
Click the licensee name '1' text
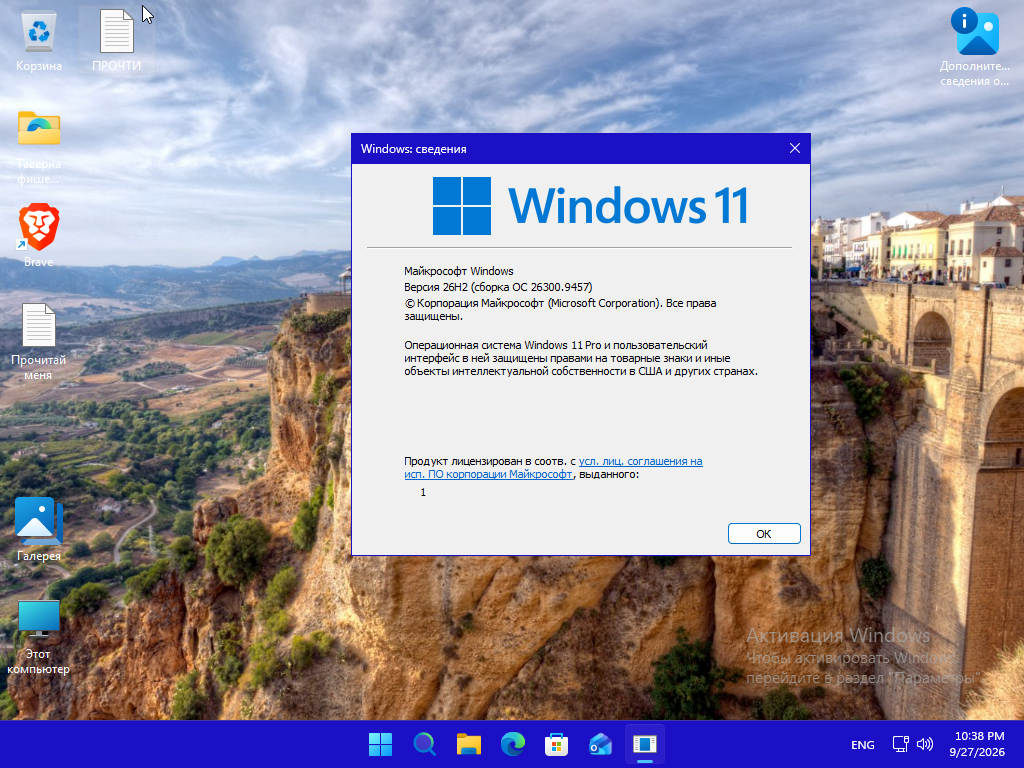pyautogui.click(x=423, y=492)
